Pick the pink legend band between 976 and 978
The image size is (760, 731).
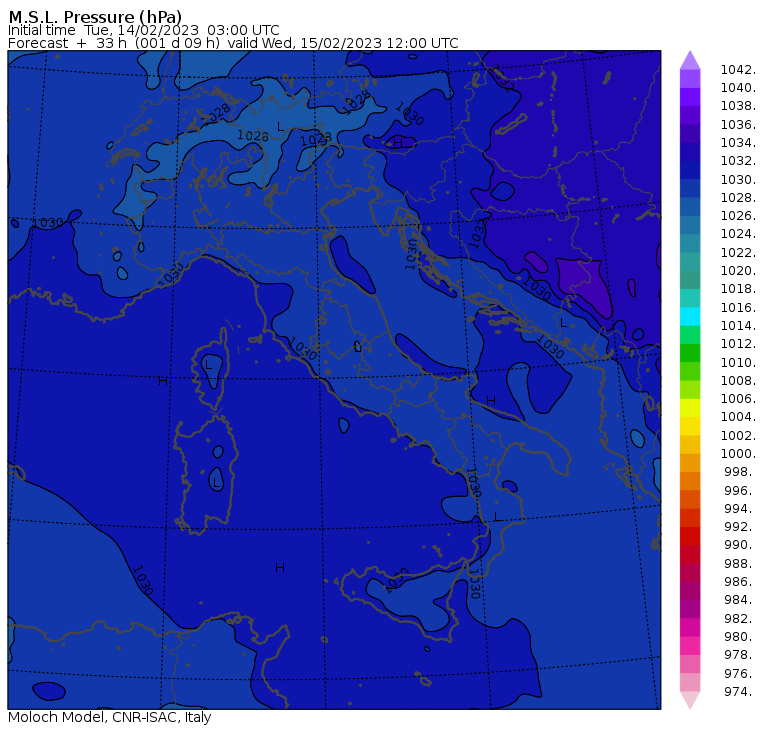pyautogui.click(x=690, y=664)
